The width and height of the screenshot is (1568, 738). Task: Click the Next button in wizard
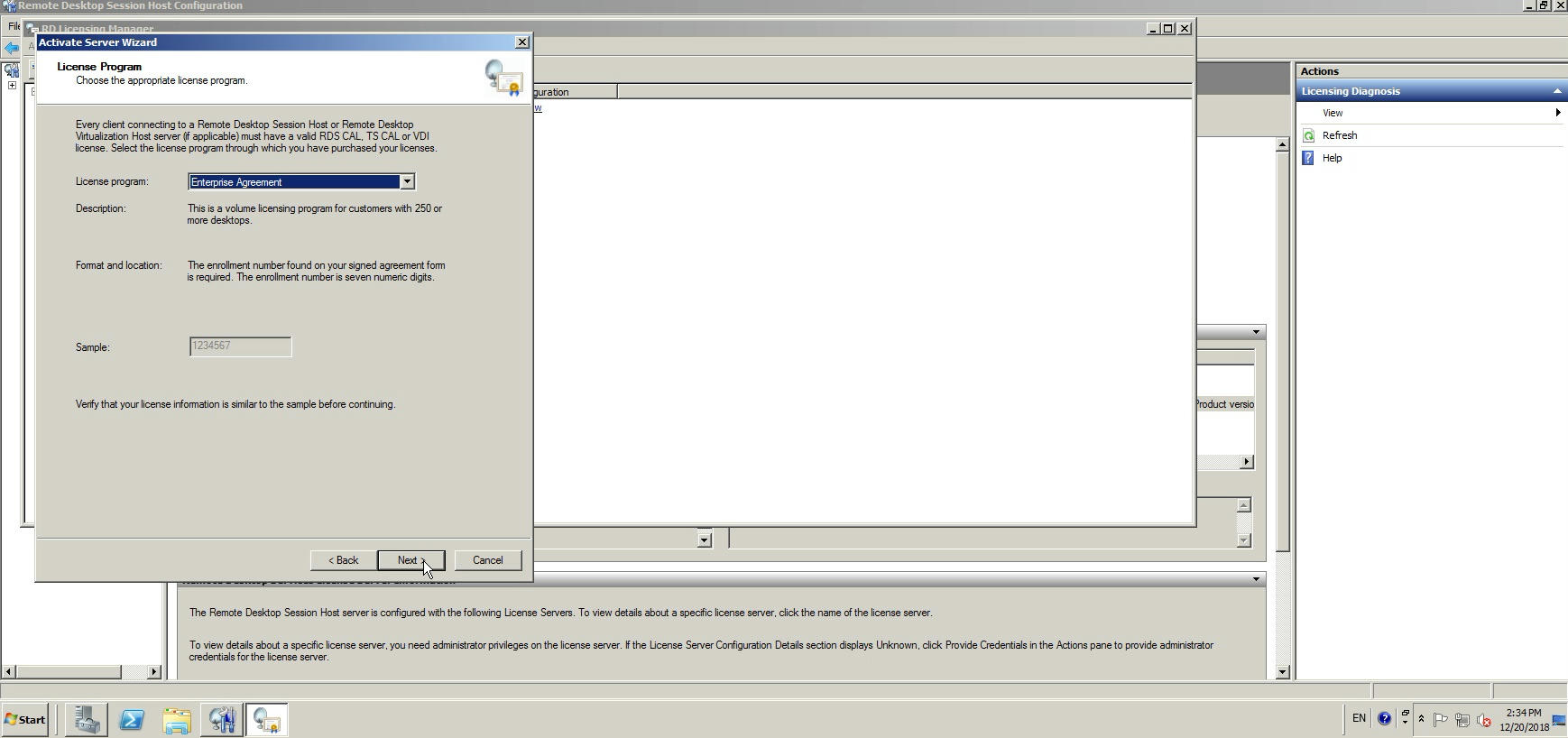pyautogui.click(x=410, y=560)
